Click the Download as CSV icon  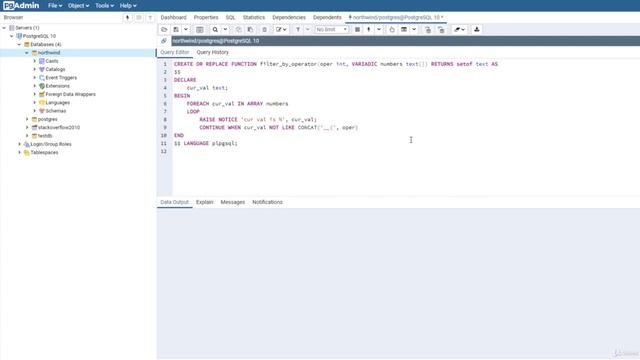tap(476, 29)
